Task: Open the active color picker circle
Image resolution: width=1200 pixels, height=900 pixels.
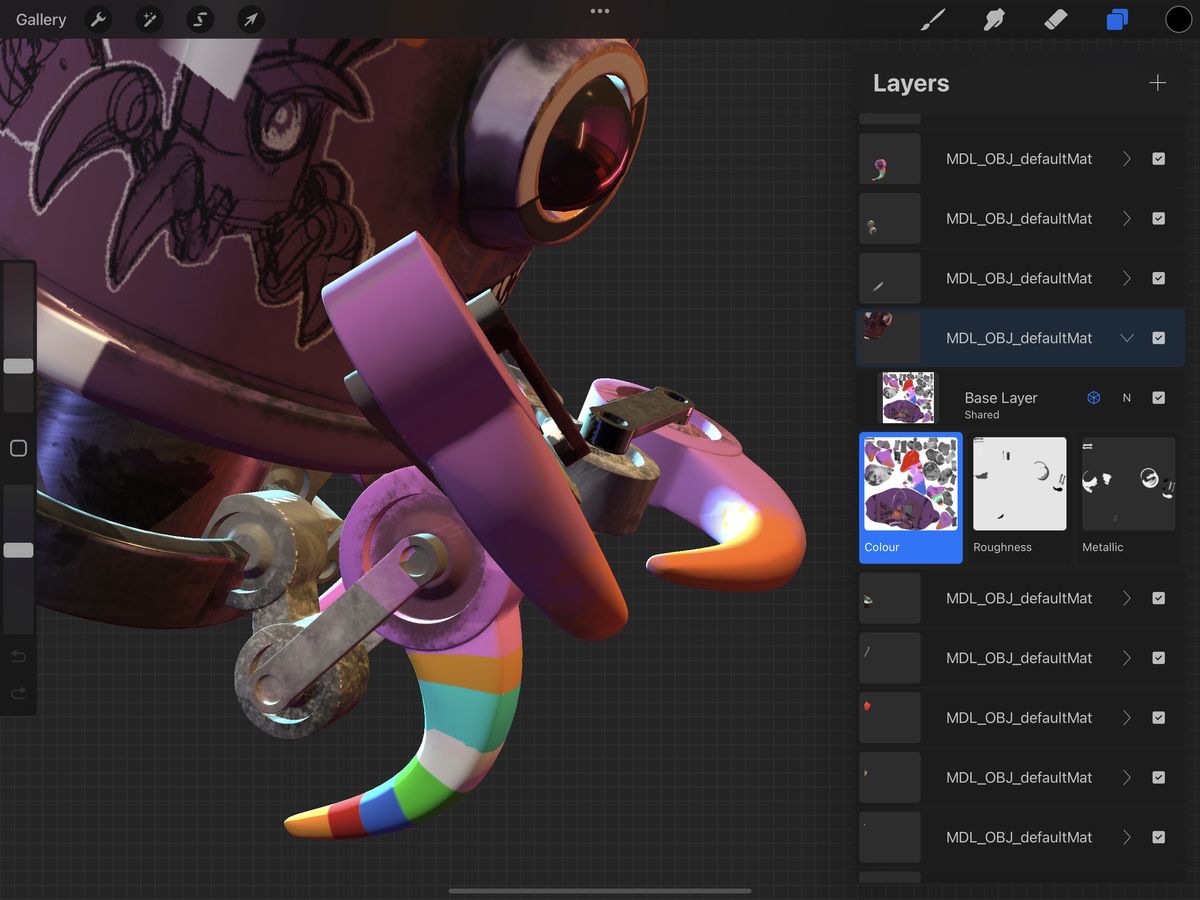Action: [x=1178, y=19]
